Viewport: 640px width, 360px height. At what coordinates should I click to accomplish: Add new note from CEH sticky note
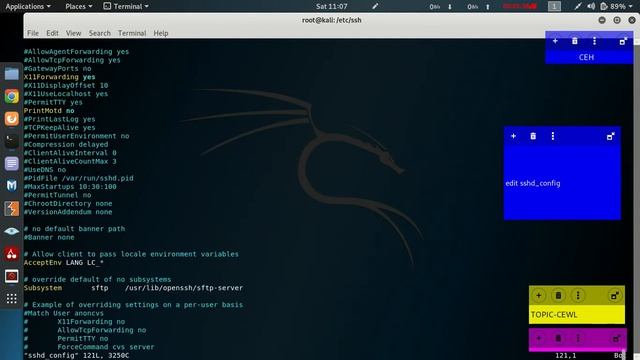coord(555,41)
